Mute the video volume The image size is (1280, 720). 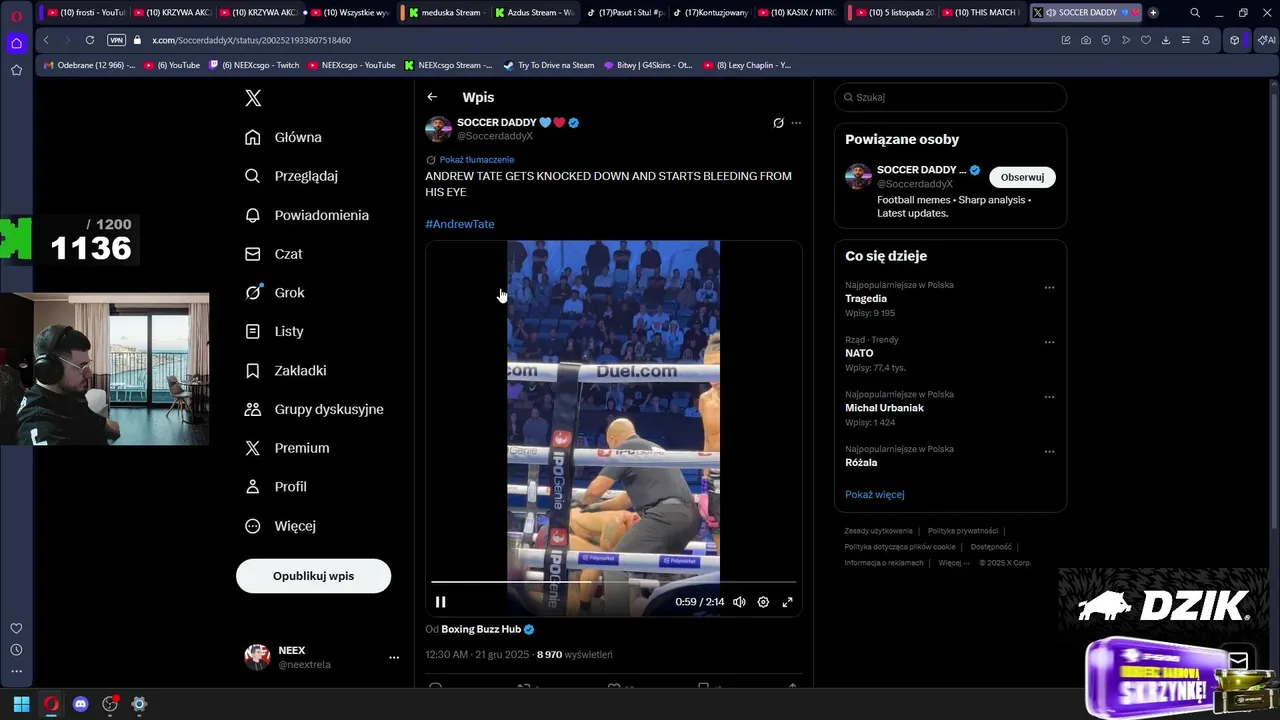pos(739,602)
